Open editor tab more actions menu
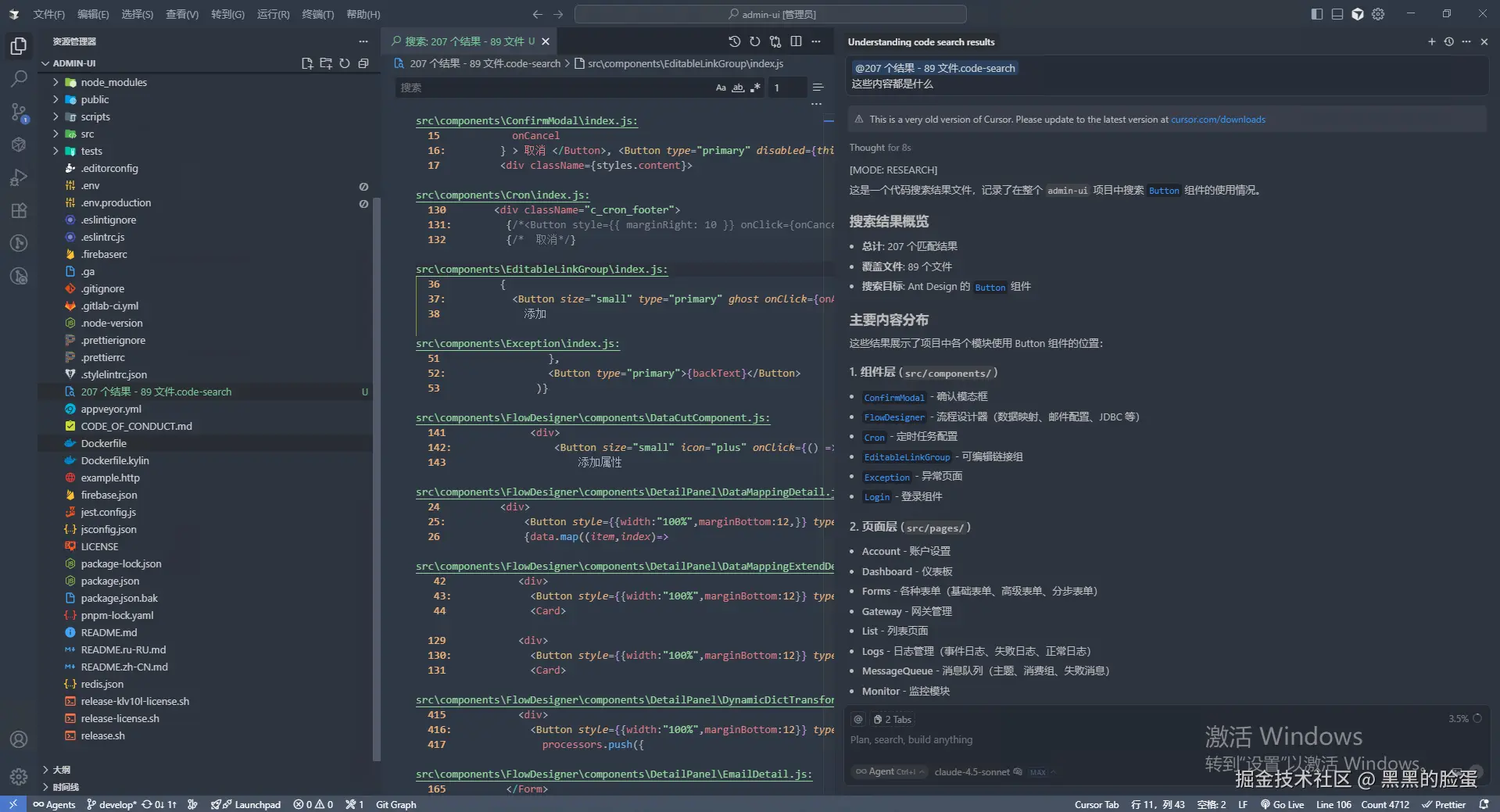The width and height of the screenshot is (1500, 812). point(816,41)
